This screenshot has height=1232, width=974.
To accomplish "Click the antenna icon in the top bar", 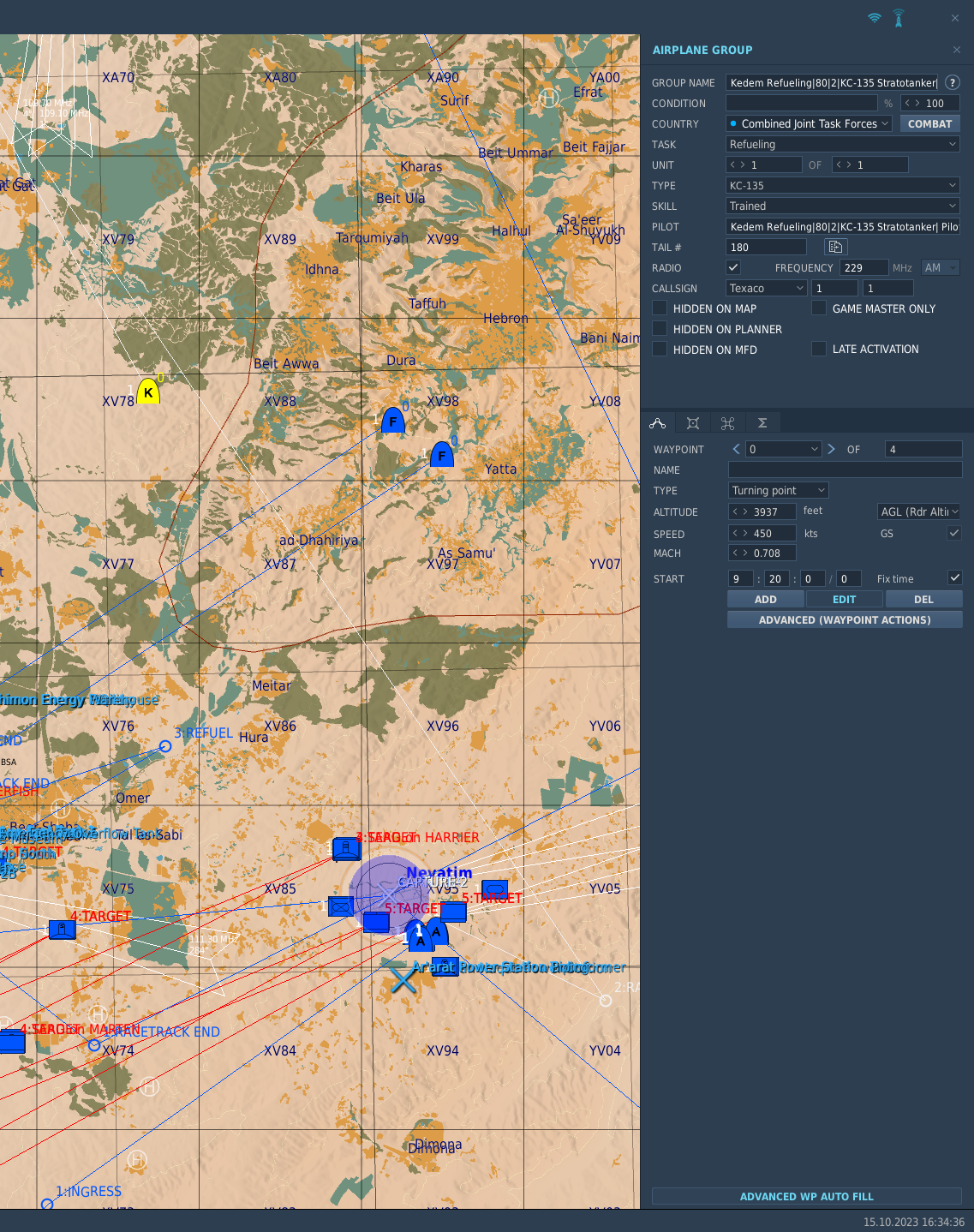I will (x=898, y=16).
